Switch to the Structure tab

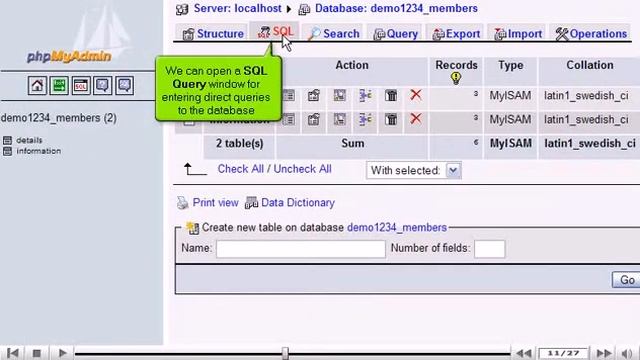213,33
